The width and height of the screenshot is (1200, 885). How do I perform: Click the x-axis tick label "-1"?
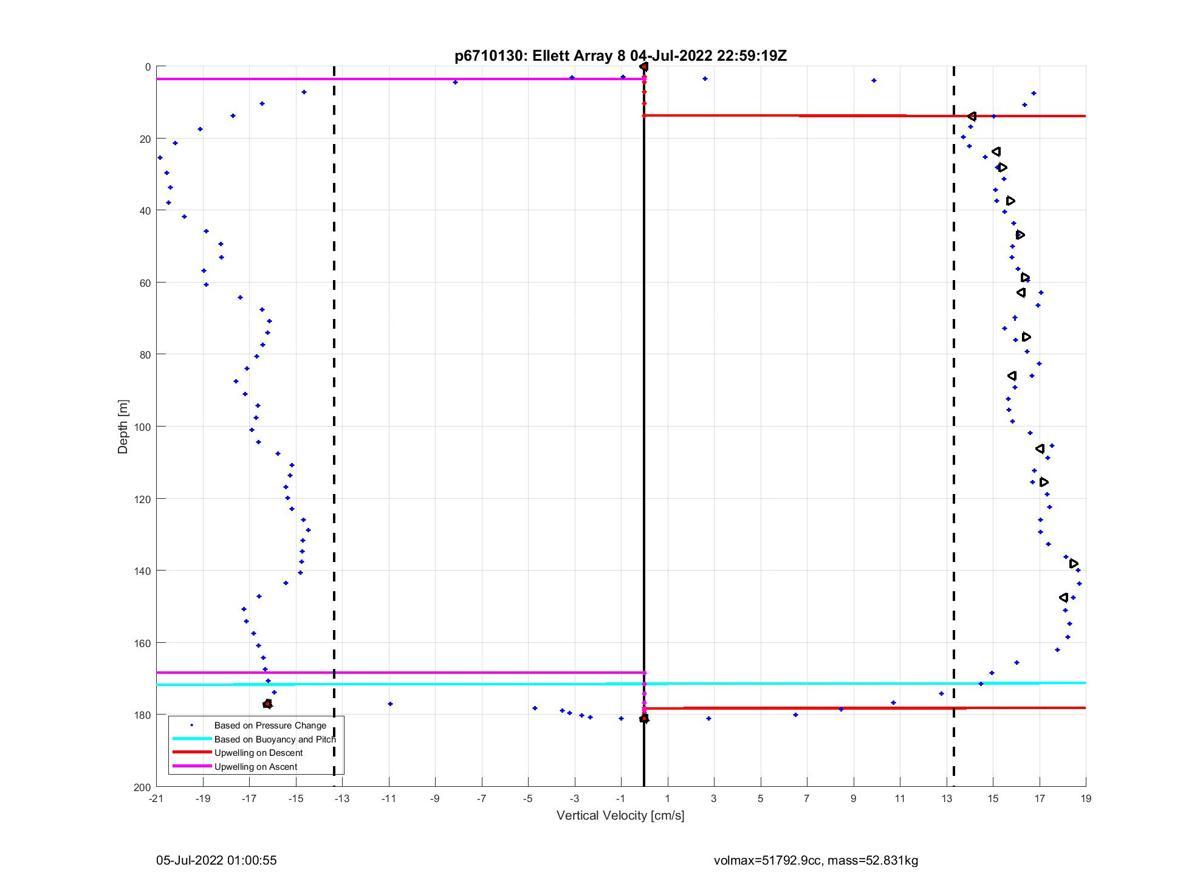click(621, 799)
